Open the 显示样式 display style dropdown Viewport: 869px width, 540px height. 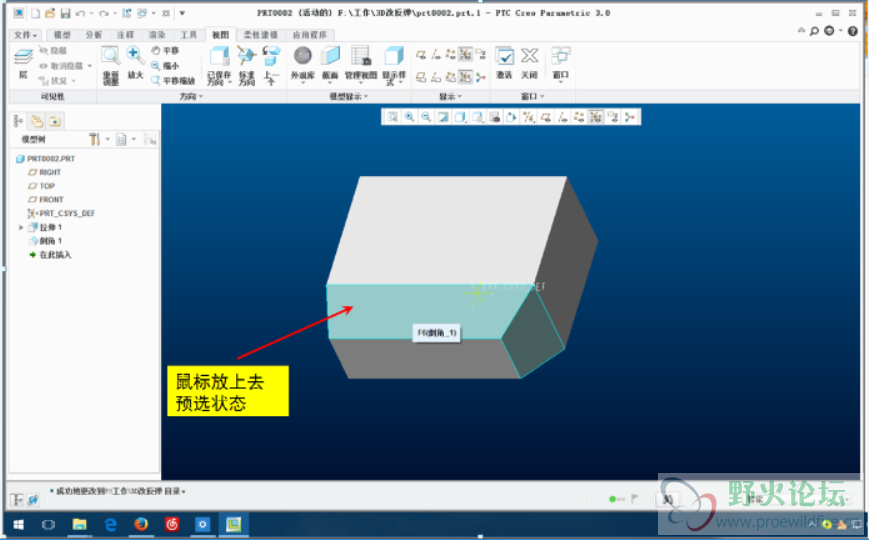(394, 66)
